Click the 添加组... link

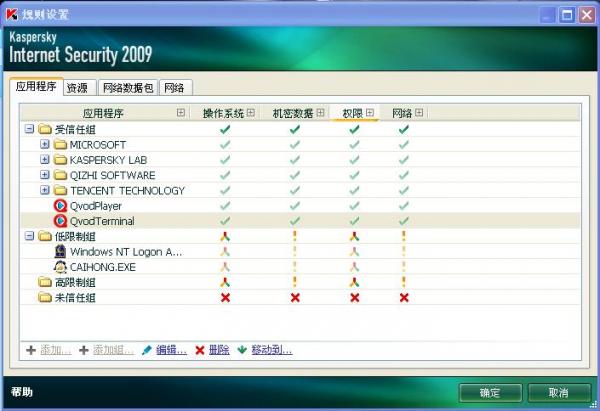click(114, 350)
